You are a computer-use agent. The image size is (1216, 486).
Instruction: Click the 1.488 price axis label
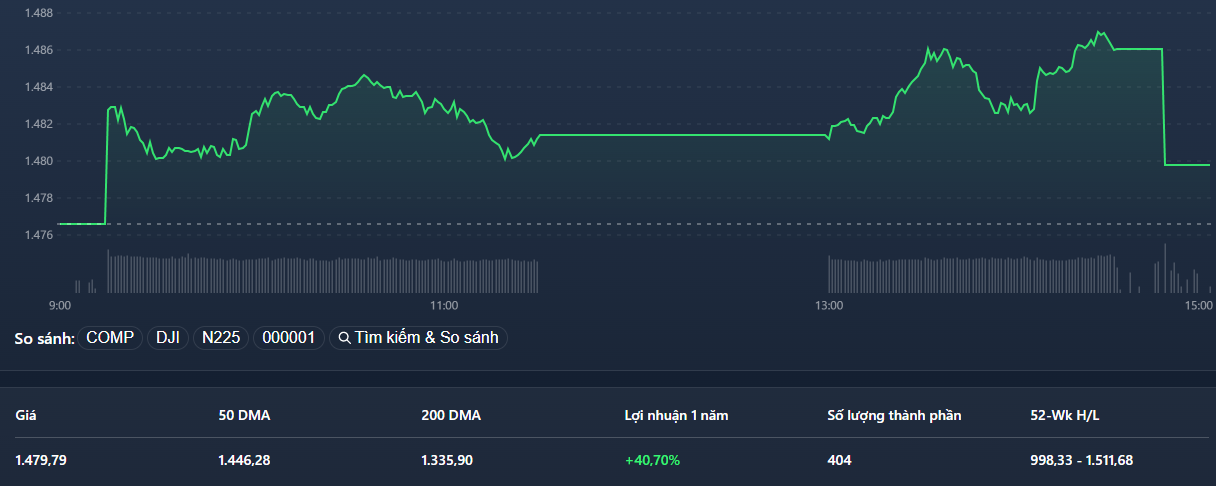coord(39,13)
